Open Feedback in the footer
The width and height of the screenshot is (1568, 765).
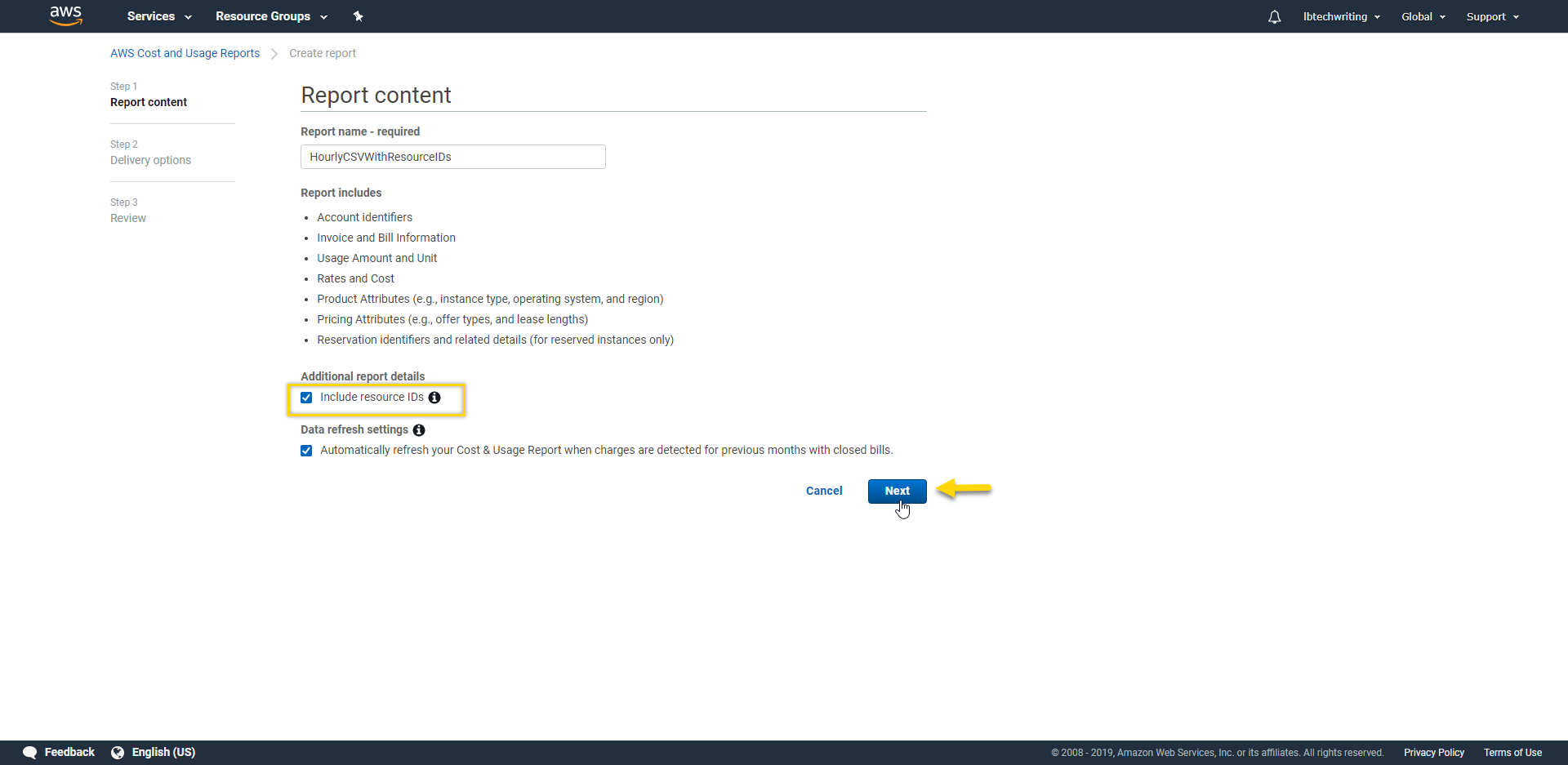point(59,752)
